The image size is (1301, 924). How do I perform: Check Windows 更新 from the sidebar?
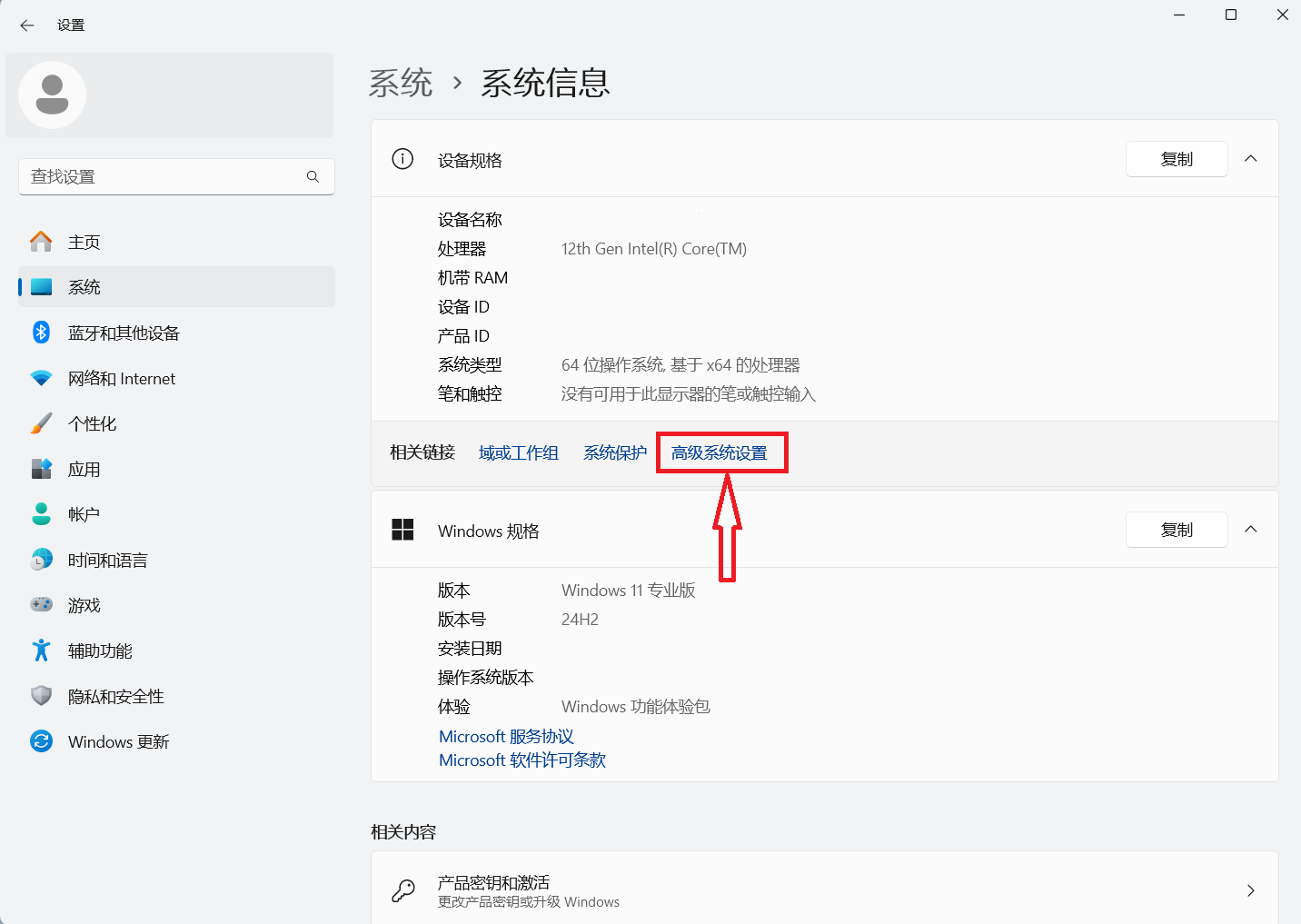(x=118, y=741)
